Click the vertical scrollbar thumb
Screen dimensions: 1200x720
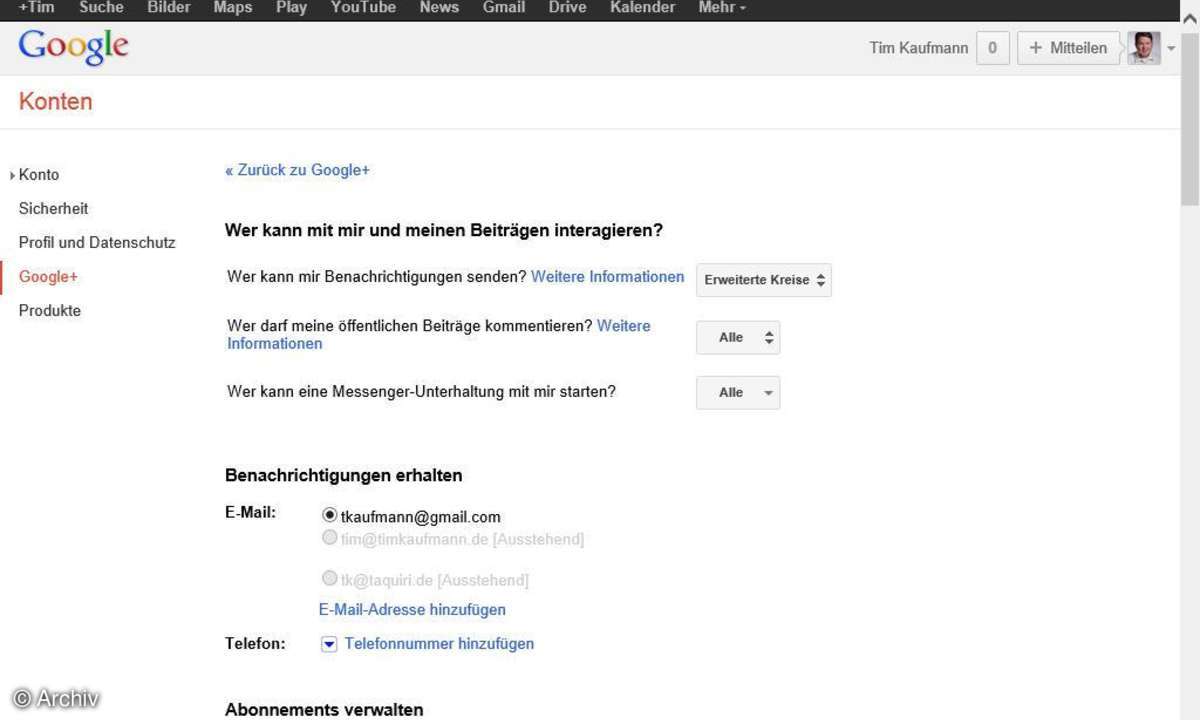tap(1190, 118)
